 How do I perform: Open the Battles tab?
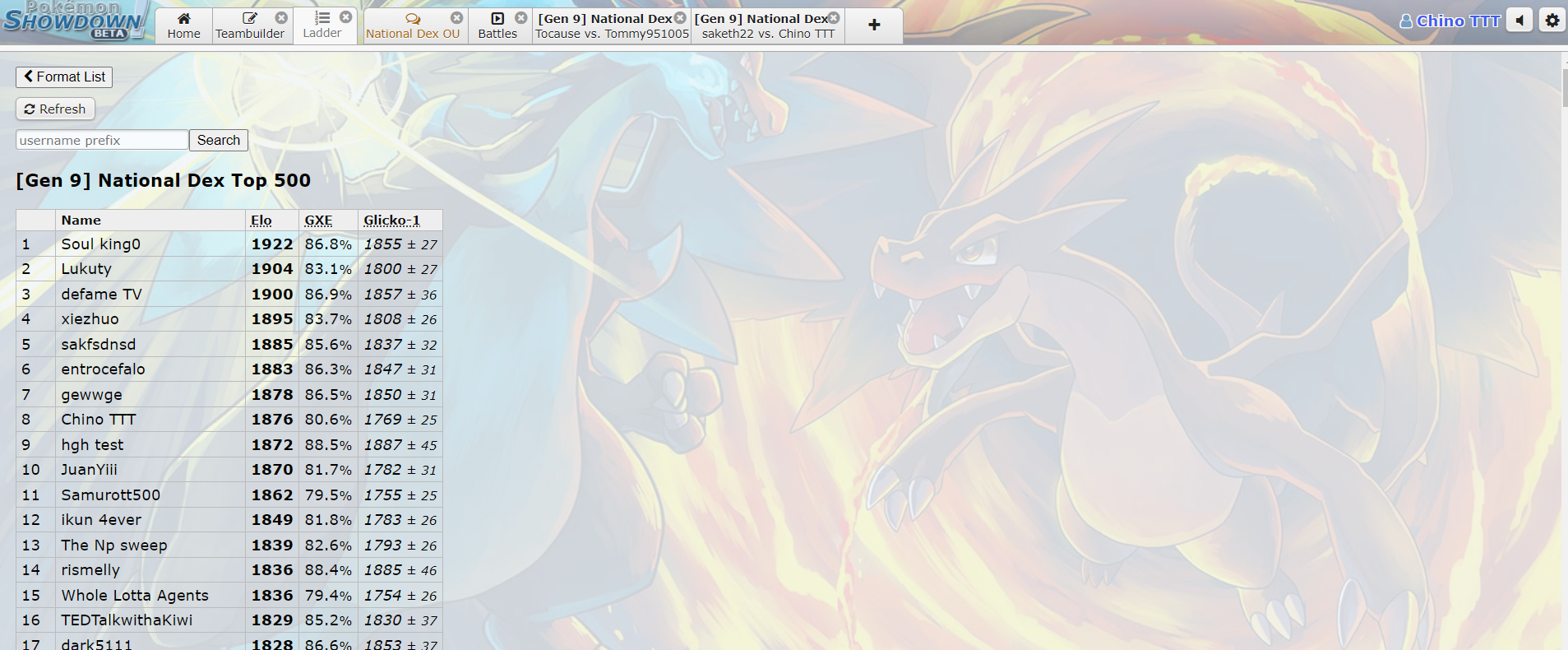tap(497, 26)
